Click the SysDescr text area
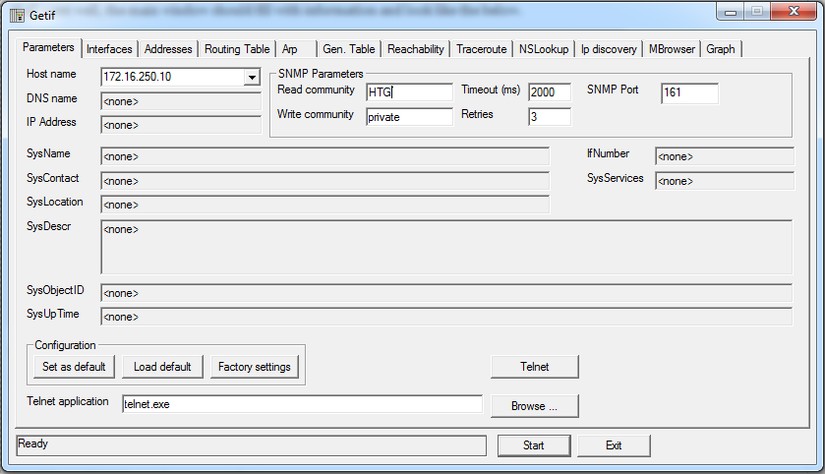This screenshot has height=474, width=825. [x=446, y=247]
